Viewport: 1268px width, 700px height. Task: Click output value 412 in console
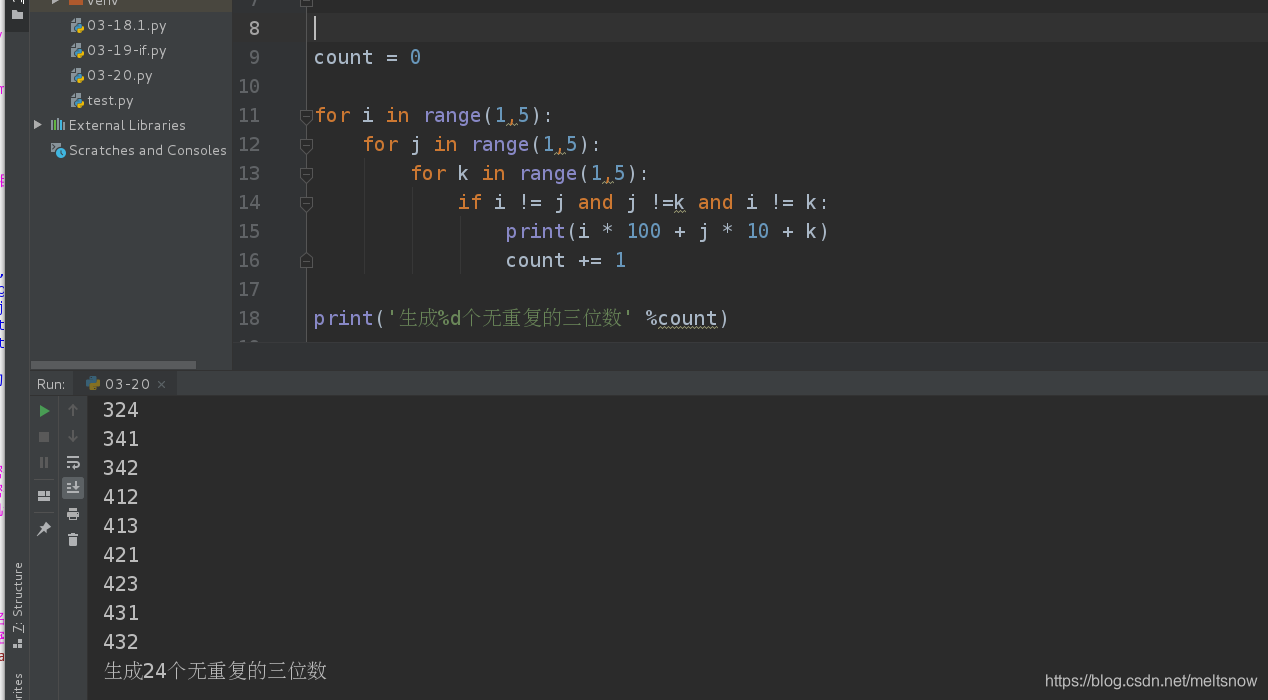(121, 497)
